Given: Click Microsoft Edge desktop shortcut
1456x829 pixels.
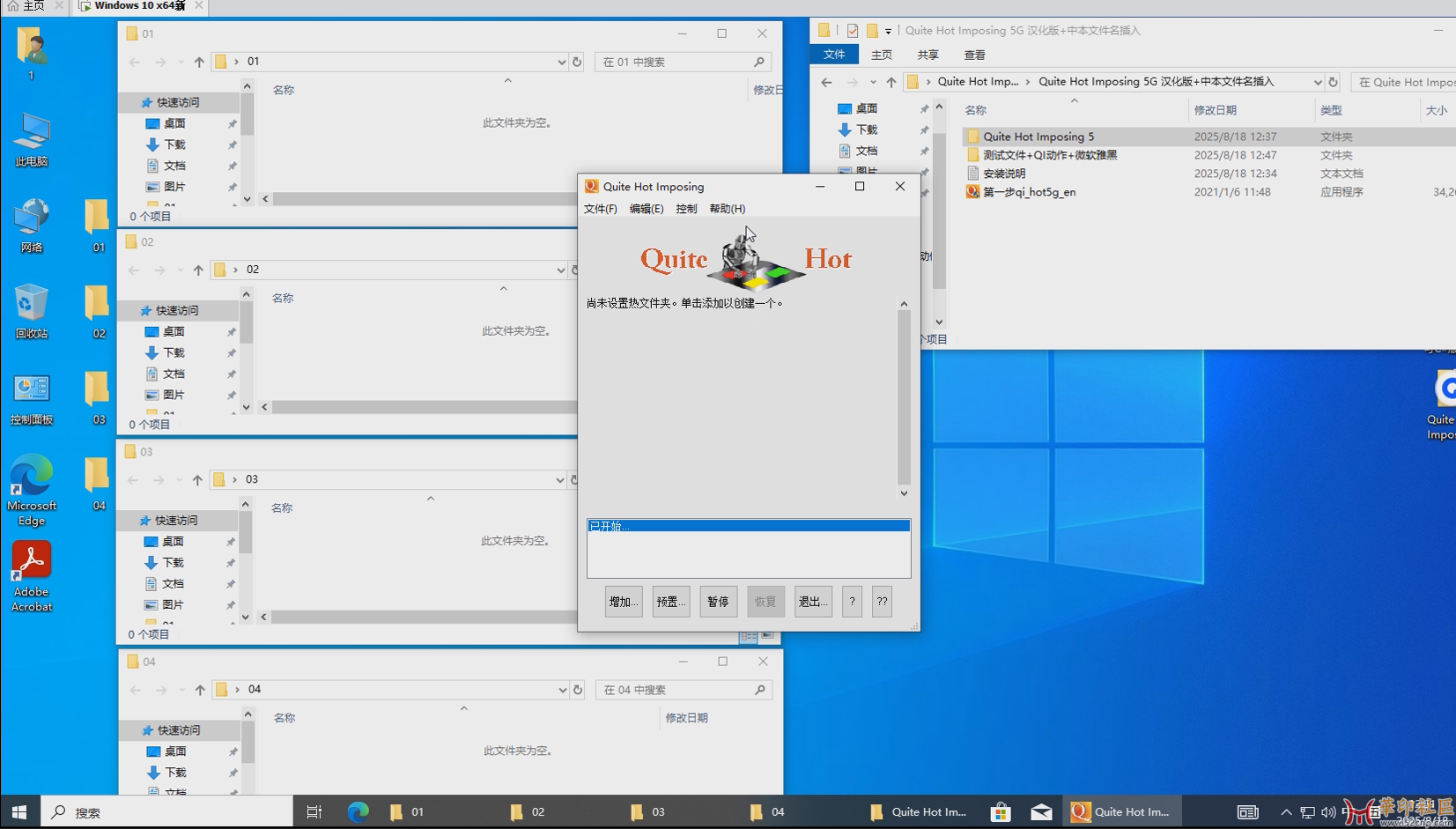Looking at the screenshot, I should click(x=32, y=490).
